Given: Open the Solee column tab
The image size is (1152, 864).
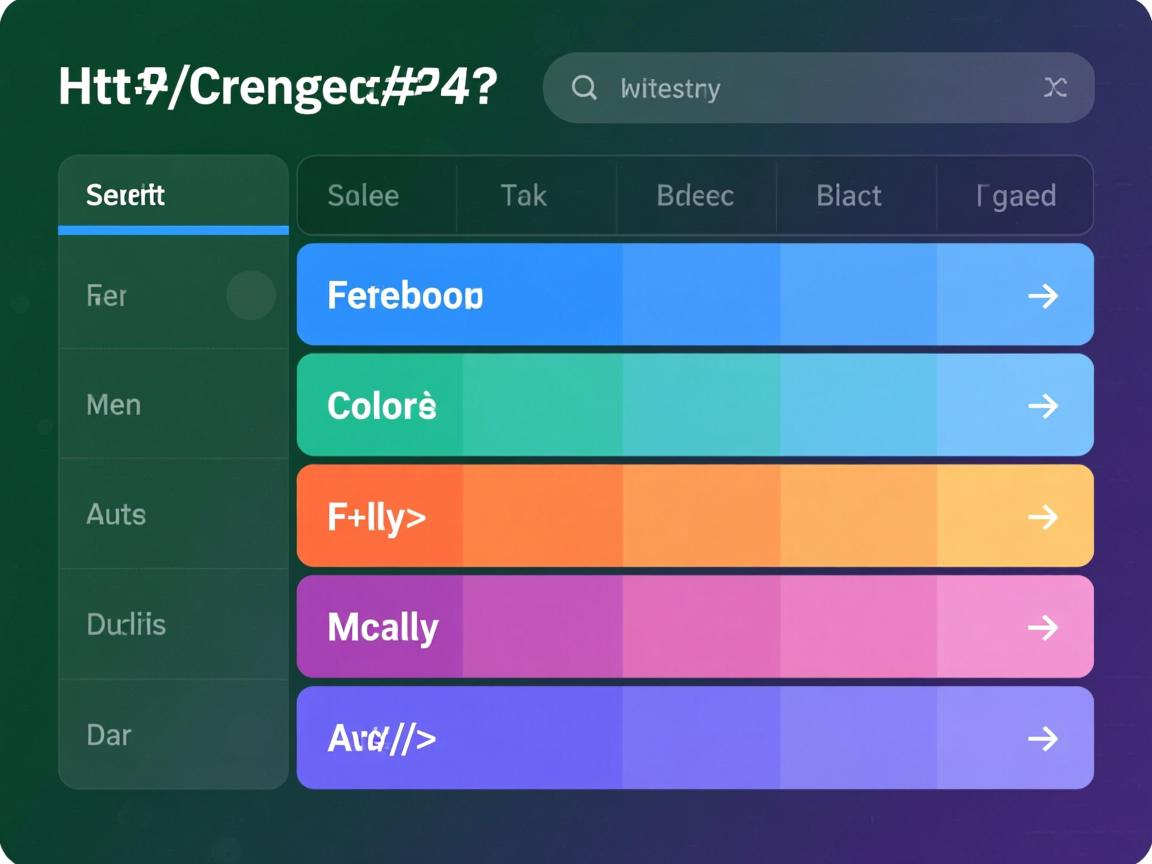Looking at the screenshot, I should pyautogui.click(x=363, y=195).
